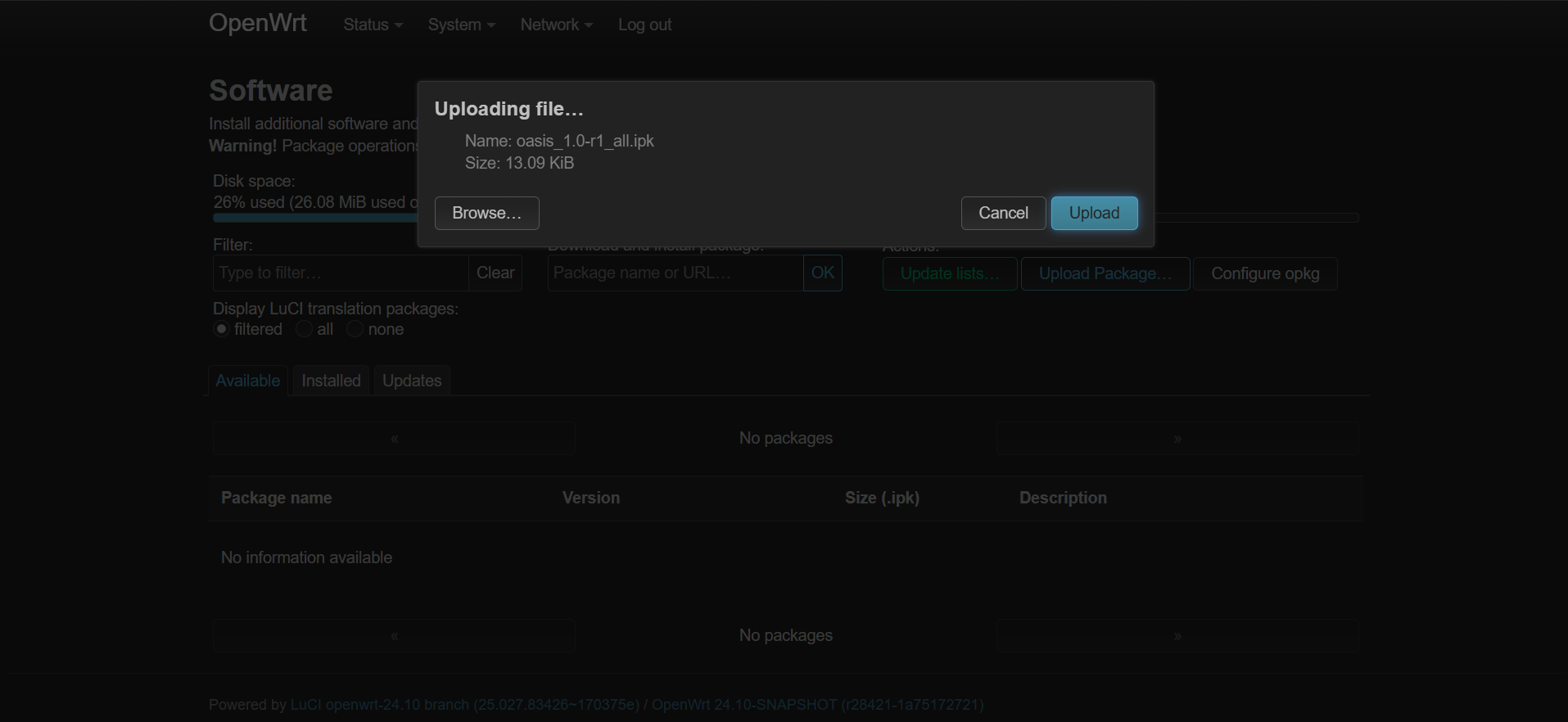
Task: Expand the Network dropdown menu
Action: 556,25
